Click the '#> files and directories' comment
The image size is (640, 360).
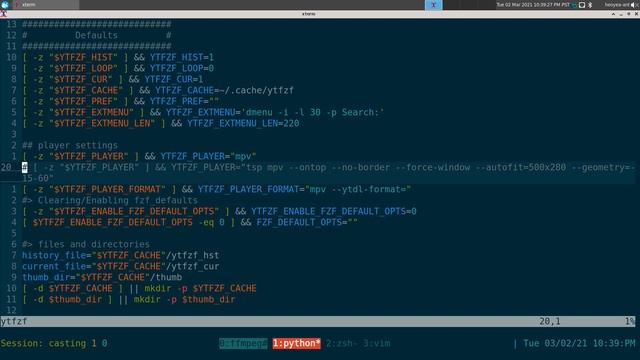[x=86, y=244]
